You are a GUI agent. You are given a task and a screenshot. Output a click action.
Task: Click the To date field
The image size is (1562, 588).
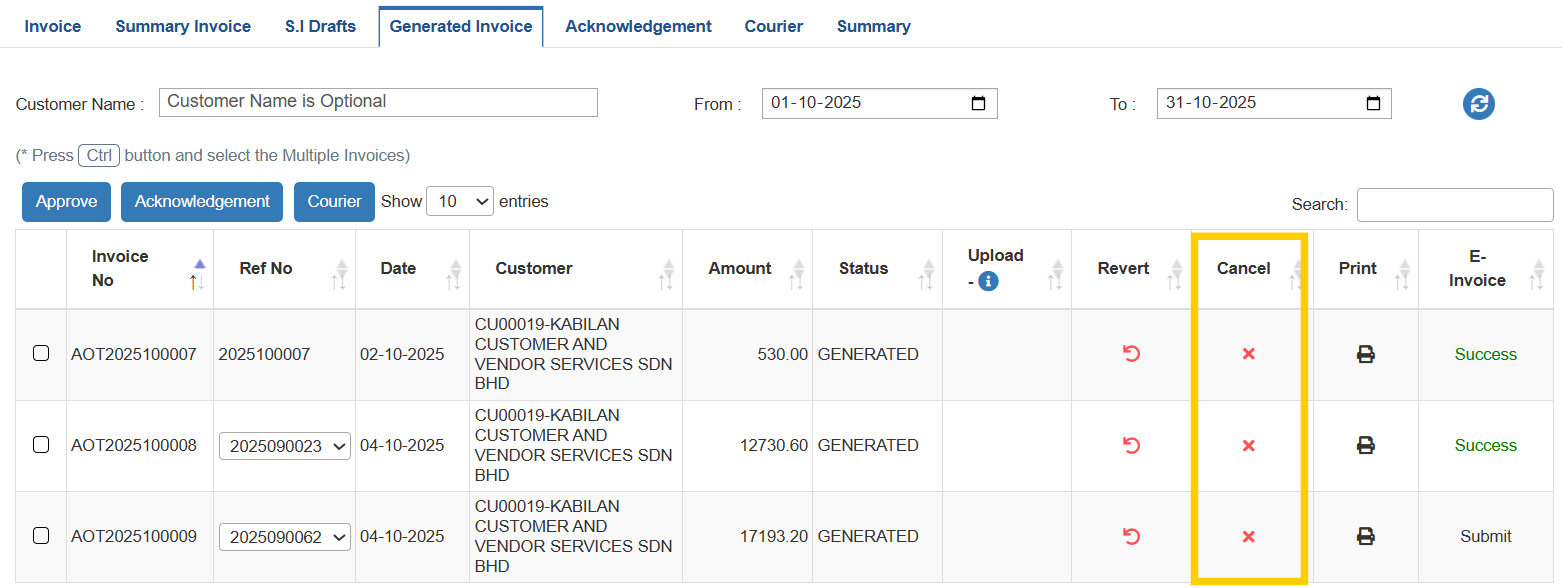(1274, 103)
